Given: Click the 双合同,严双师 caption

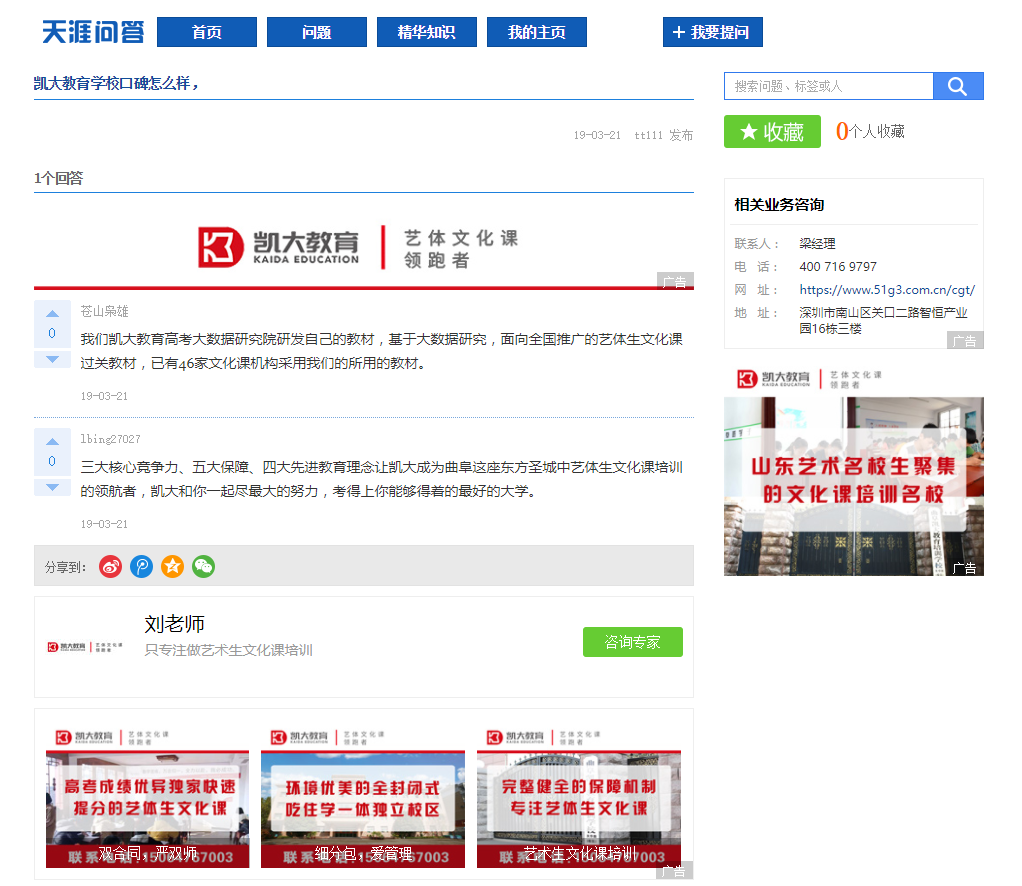Looking at the screenshot, I should click(147, 853).
